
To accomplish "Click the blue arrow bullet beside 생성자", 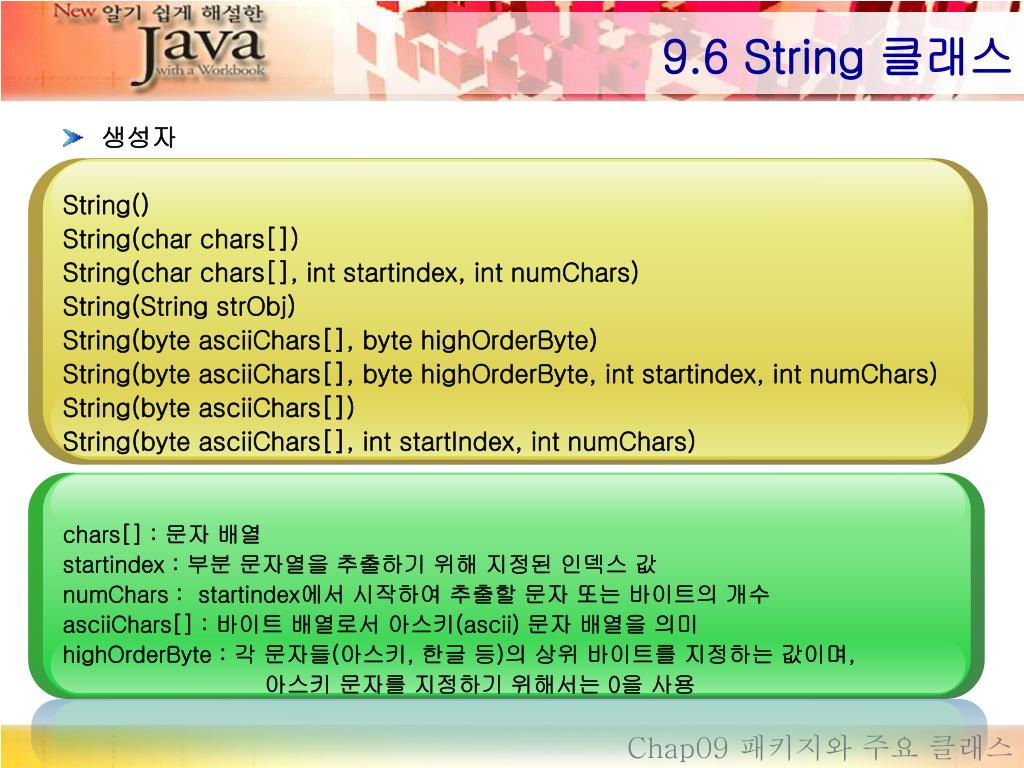I will (x=72, y=137).
